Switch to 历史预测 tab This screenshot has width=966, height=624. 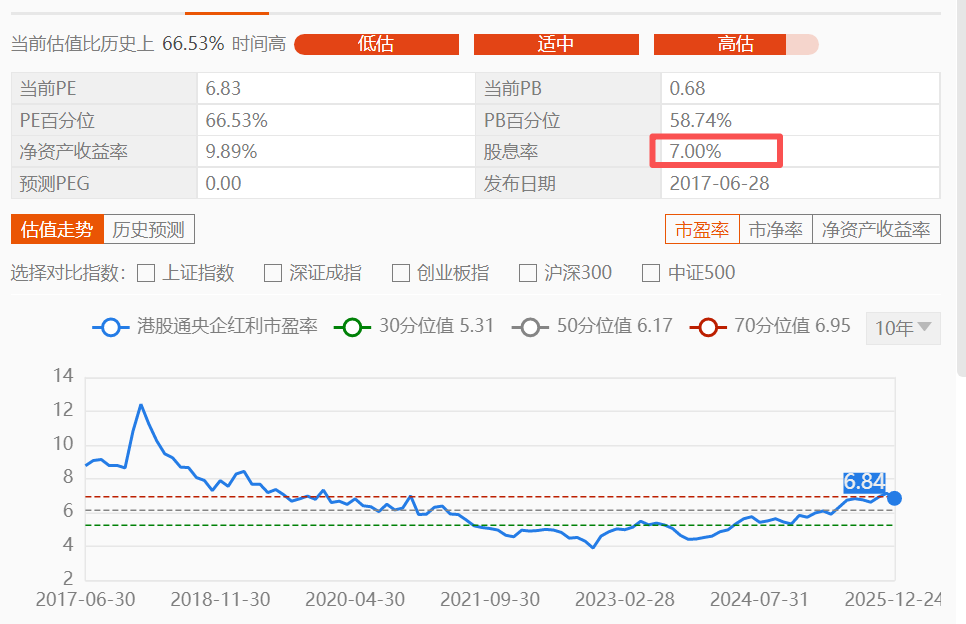tap(148, 229)
